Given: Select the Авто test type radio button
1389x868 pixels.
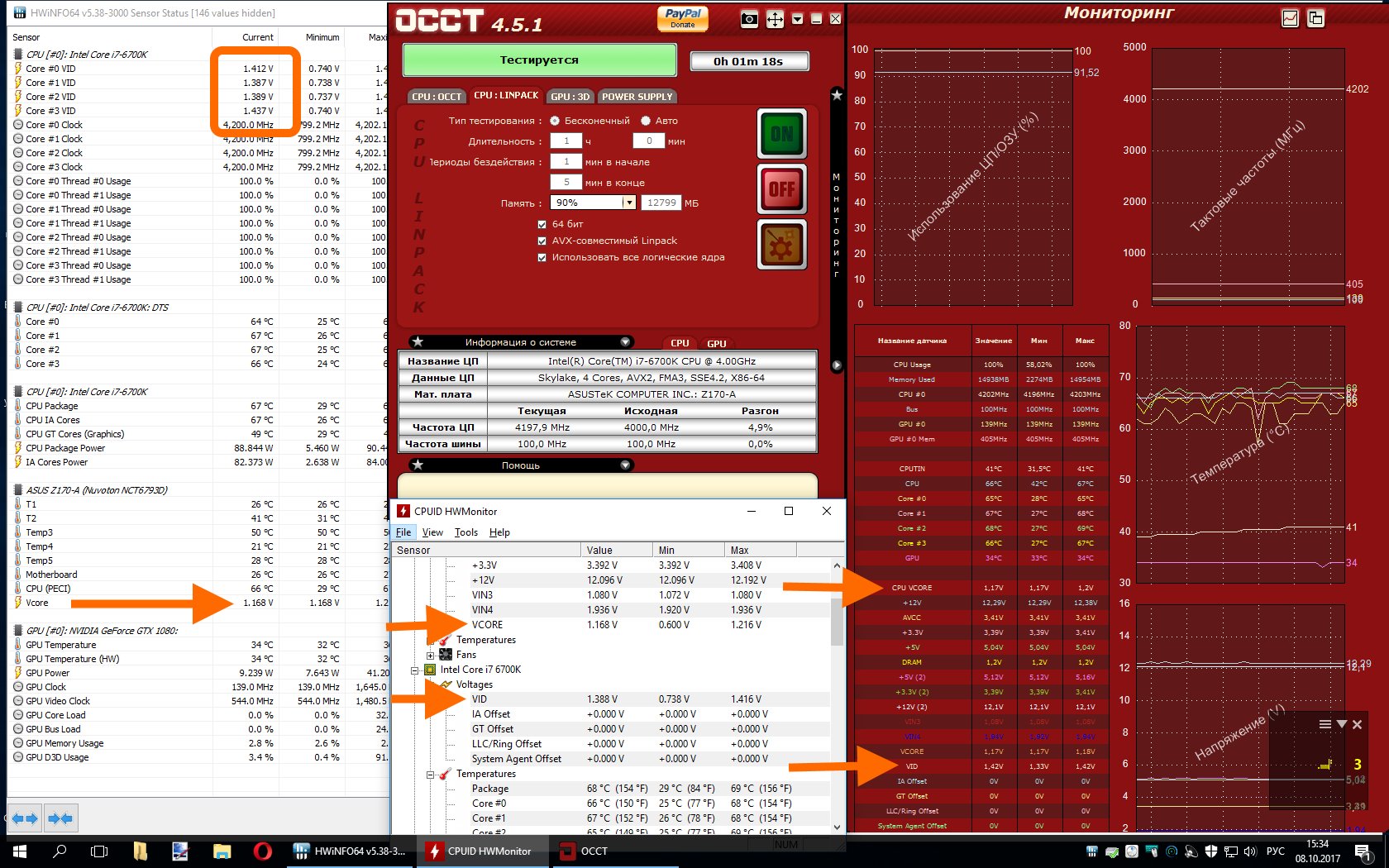Looking at the screenshot, I should 646,121.
